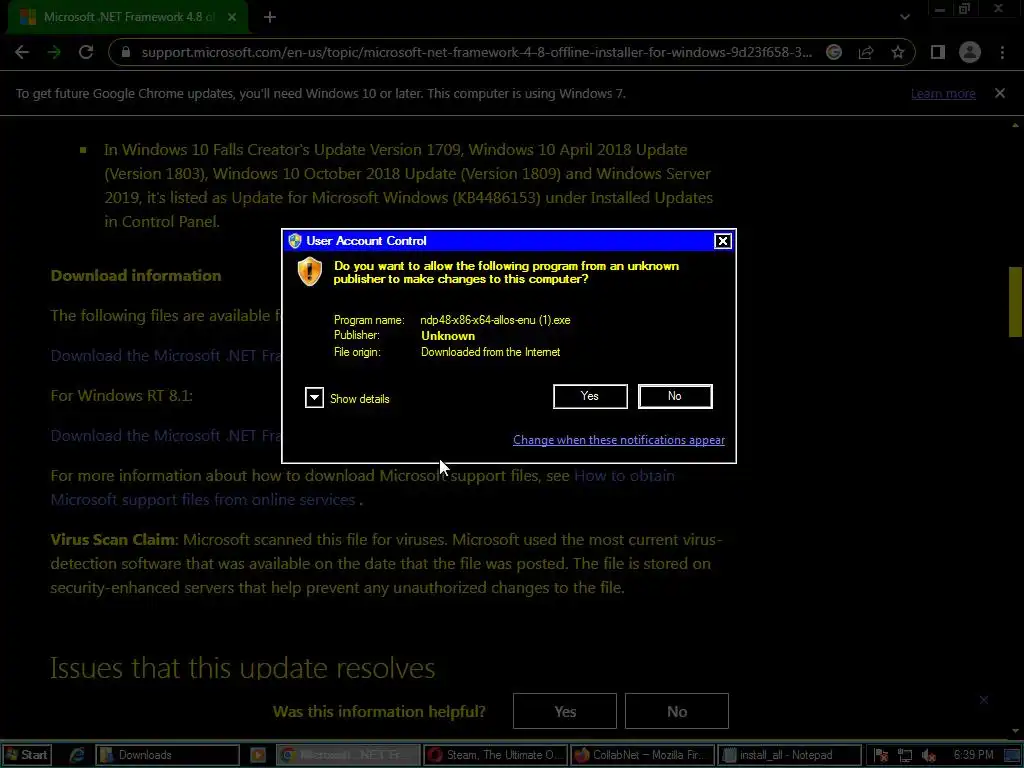Open 'How to obtain' support files link
This screenshot has width=1024, height=768.
pyautogui.click(x=624, y=475)
